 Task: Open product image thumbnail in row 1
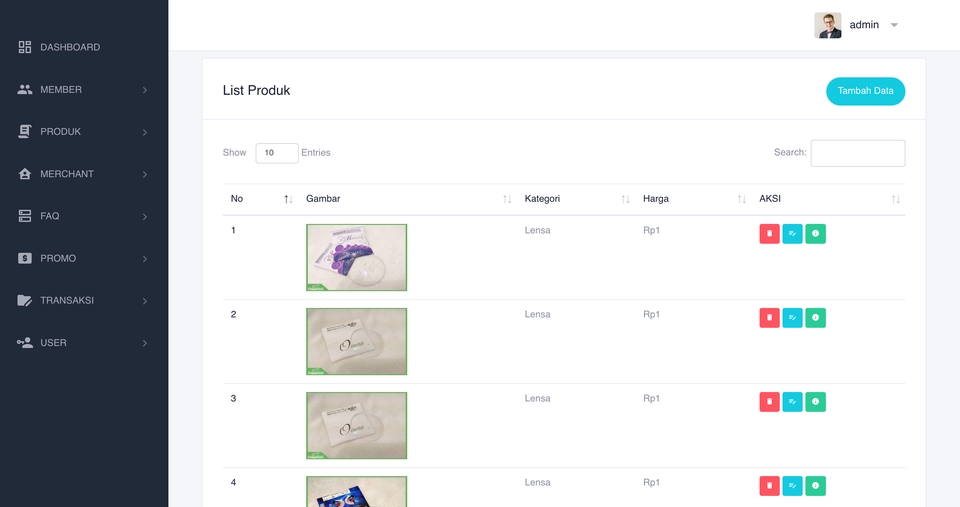[356, 257]
